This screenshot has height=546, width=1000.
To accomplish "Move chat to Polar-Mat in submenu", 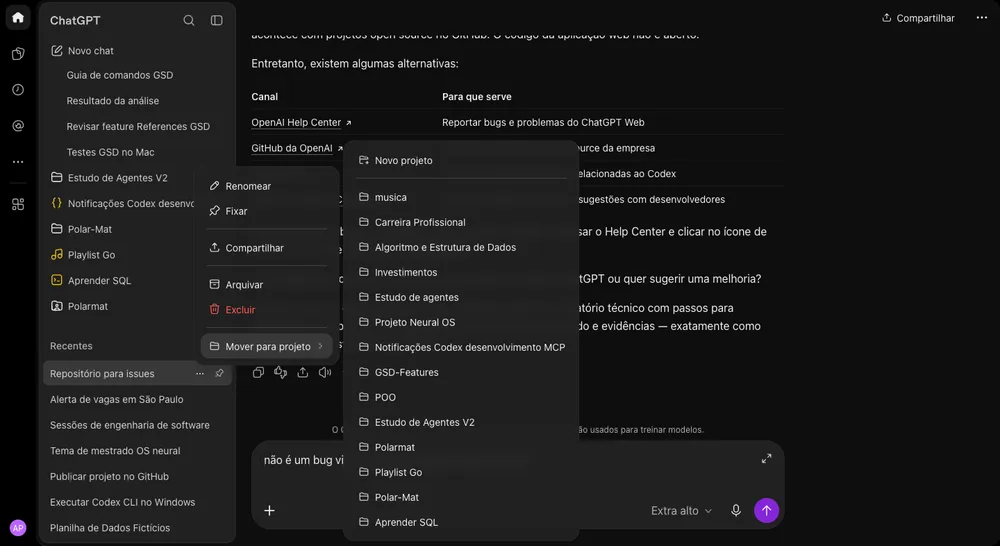I will pyautogui.click(x=460, y=497).
